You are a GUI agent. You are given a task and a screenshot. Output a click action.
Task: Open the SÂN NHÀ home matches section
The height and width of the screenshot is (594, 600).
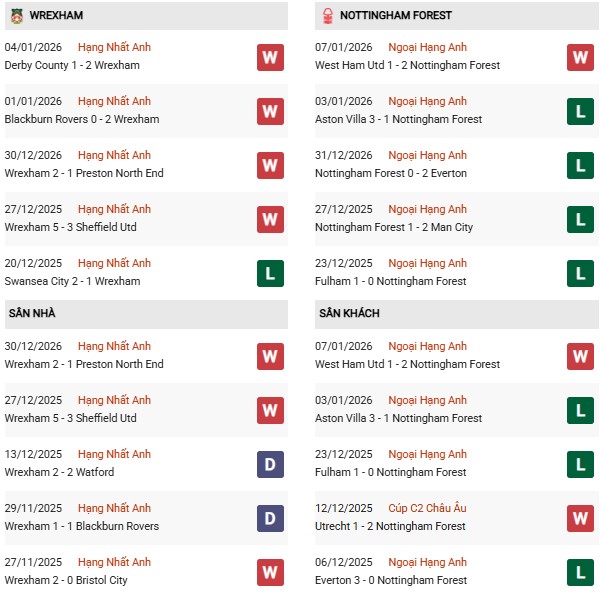click(x=32, y=314)
